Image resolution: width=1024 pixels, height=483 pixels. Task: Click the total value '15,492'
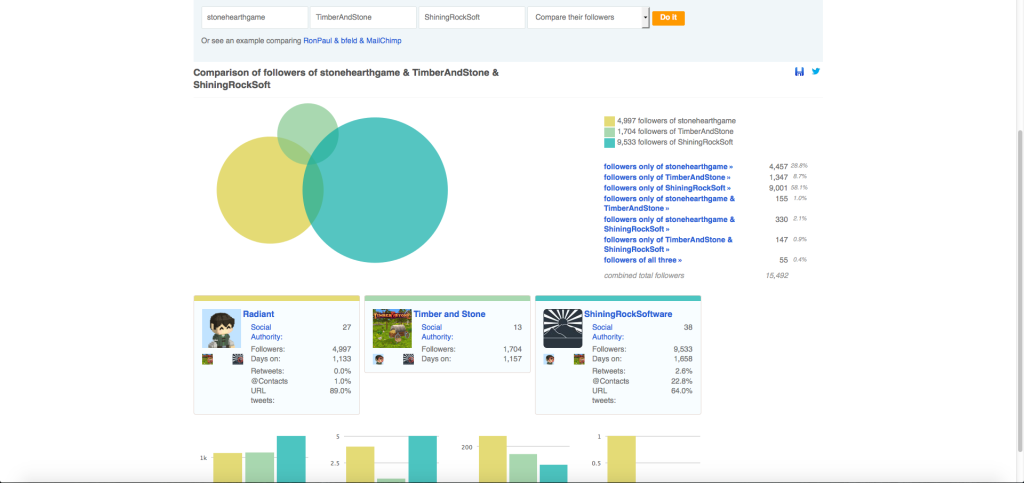coord(777,275)
